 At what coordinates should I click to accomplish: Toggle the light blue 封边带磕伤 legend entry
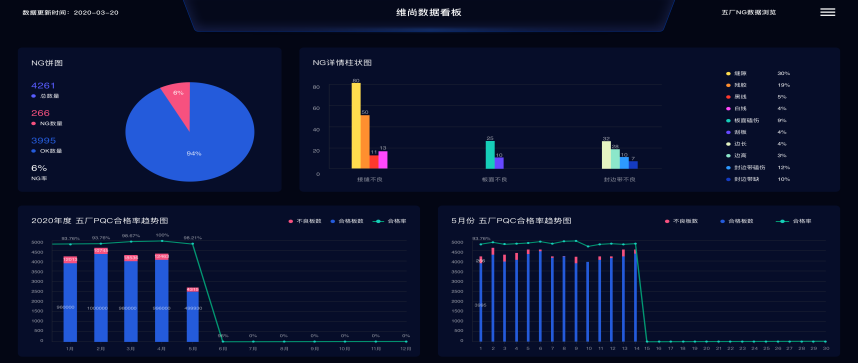pos(758,168)
